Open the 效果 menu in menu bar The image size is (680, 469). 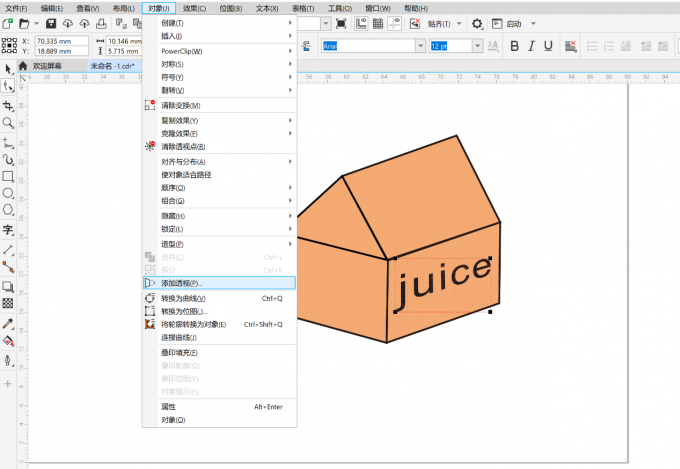tap(193, 7)
